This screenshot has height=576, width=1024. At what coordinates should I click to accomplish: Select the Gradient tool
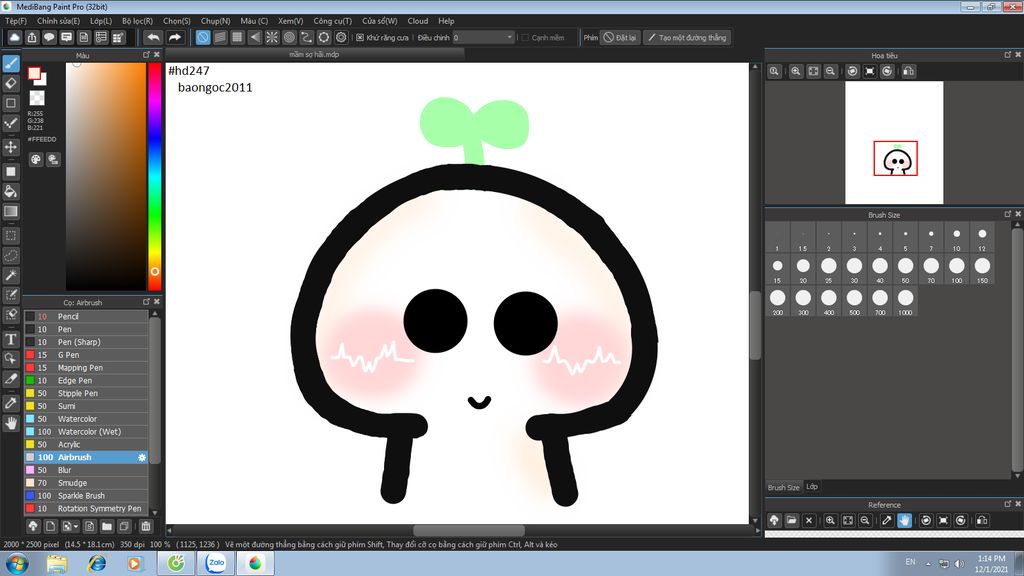click(11, 211)
